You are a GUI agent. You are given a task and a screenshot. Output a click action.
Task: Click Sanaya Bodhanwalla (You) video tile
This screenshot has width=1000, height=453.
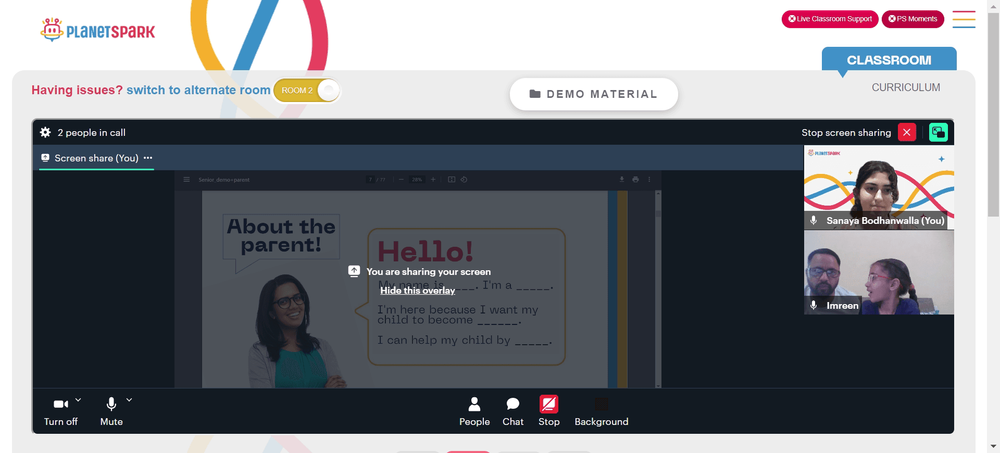tap(879, 188)
